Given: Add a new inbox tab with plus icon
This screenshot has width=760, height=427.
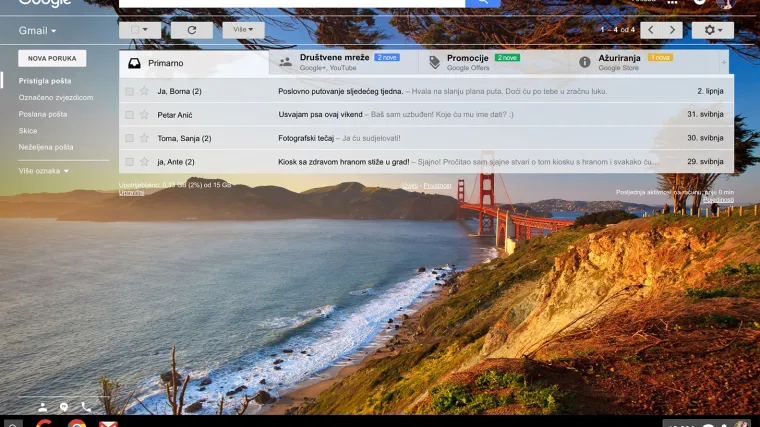Looking at the screenshot, I should (724, 63).
